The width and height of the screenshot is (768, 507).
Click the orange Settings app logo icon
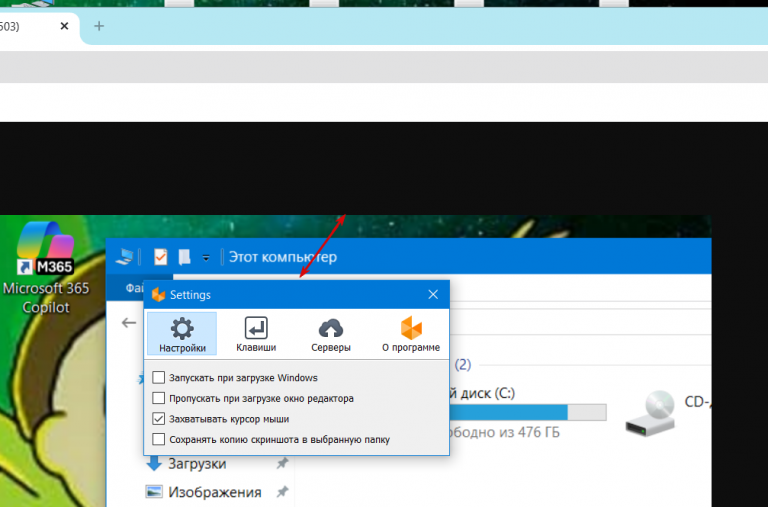pos(158,294)
